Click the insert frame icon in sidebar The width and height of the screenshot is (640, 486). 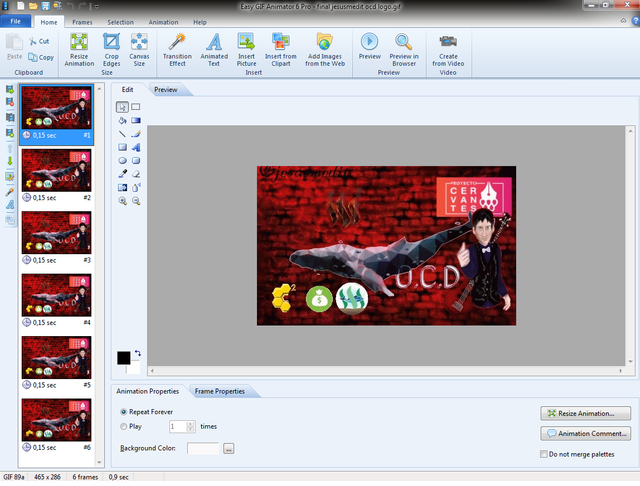[10, 89]
